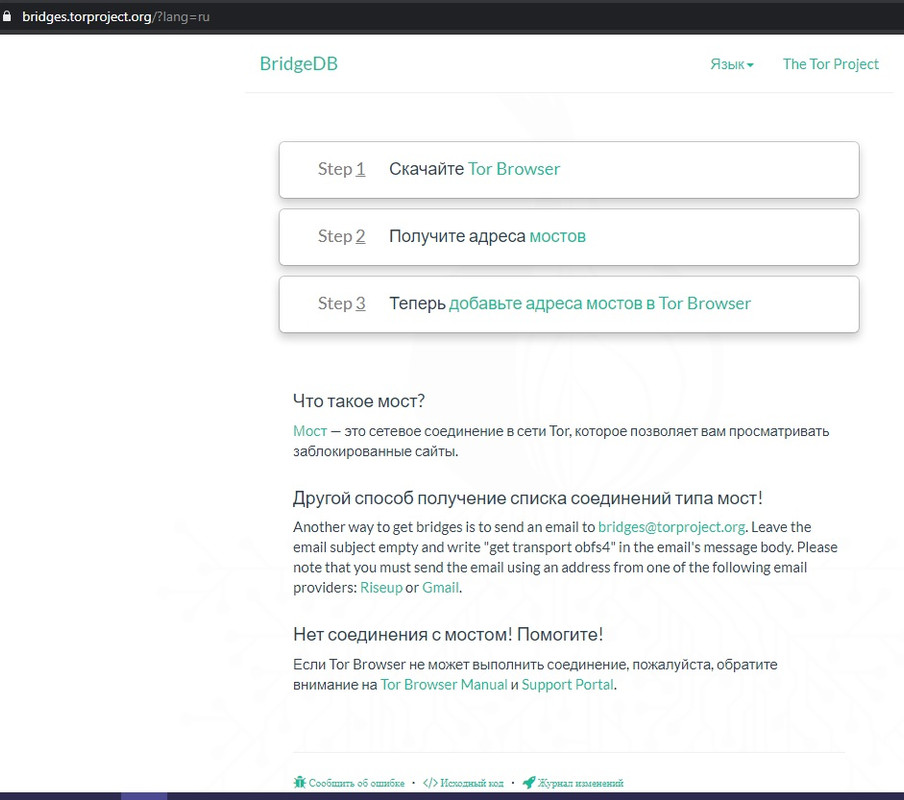Screen dimensions: 904x800
Task: Click the bridges@torproject.org email link
Action: [672, 527]
